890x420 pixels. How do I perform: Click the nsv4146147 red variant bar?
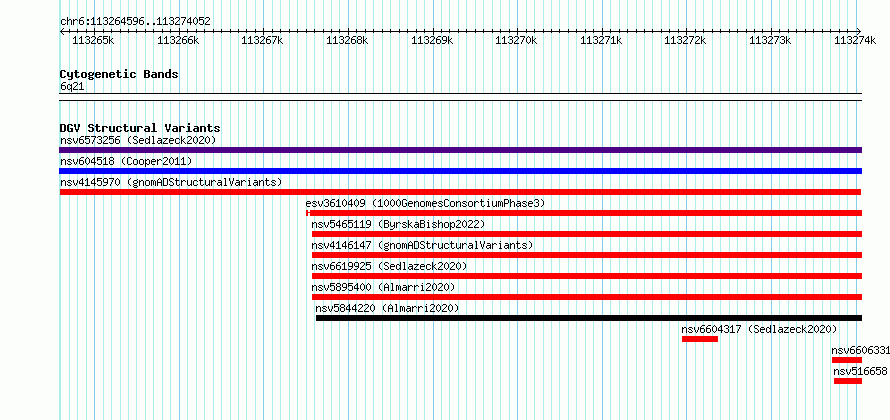587,255
